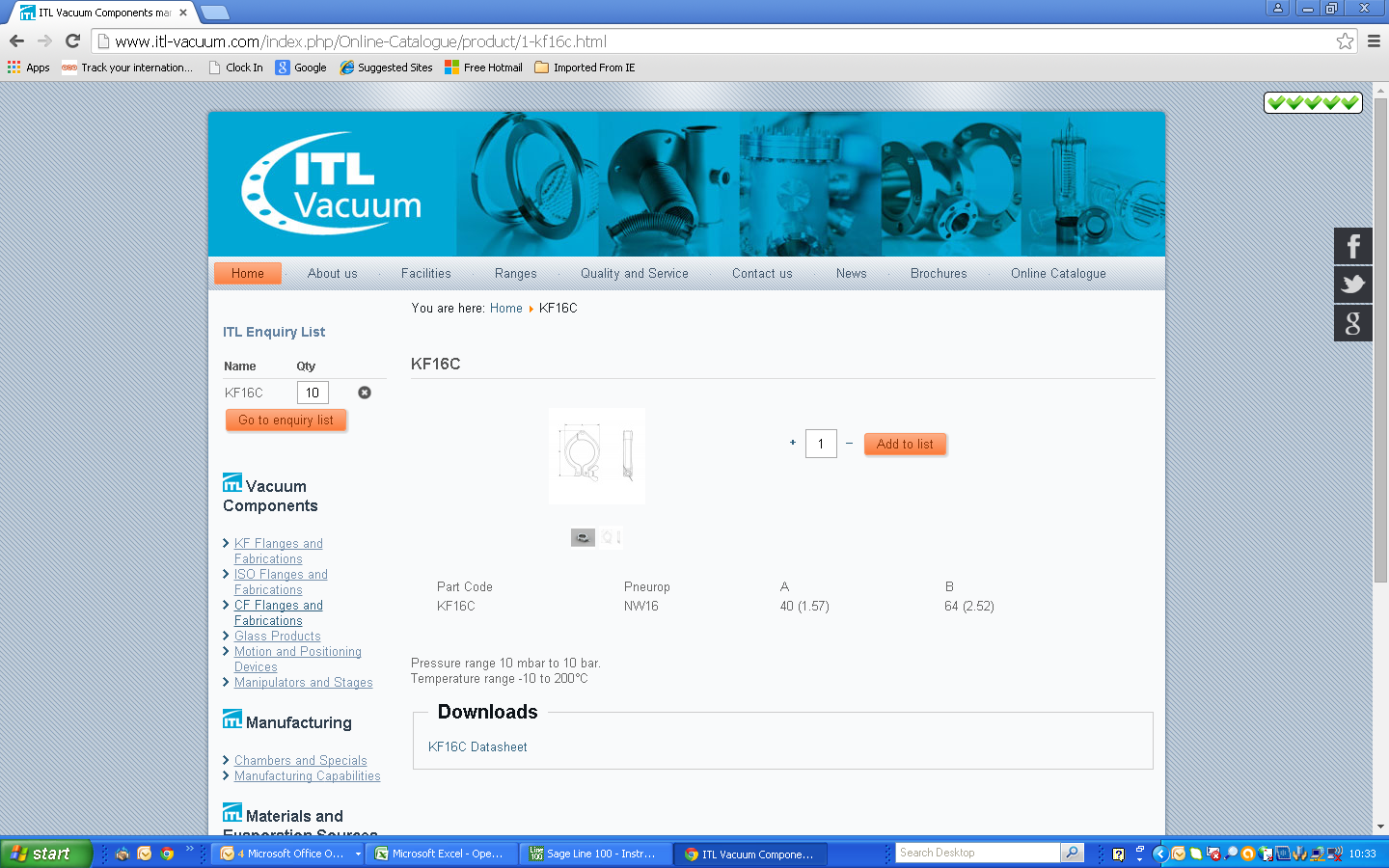Open the Track your international bookmark

click(x=127, y=68)
